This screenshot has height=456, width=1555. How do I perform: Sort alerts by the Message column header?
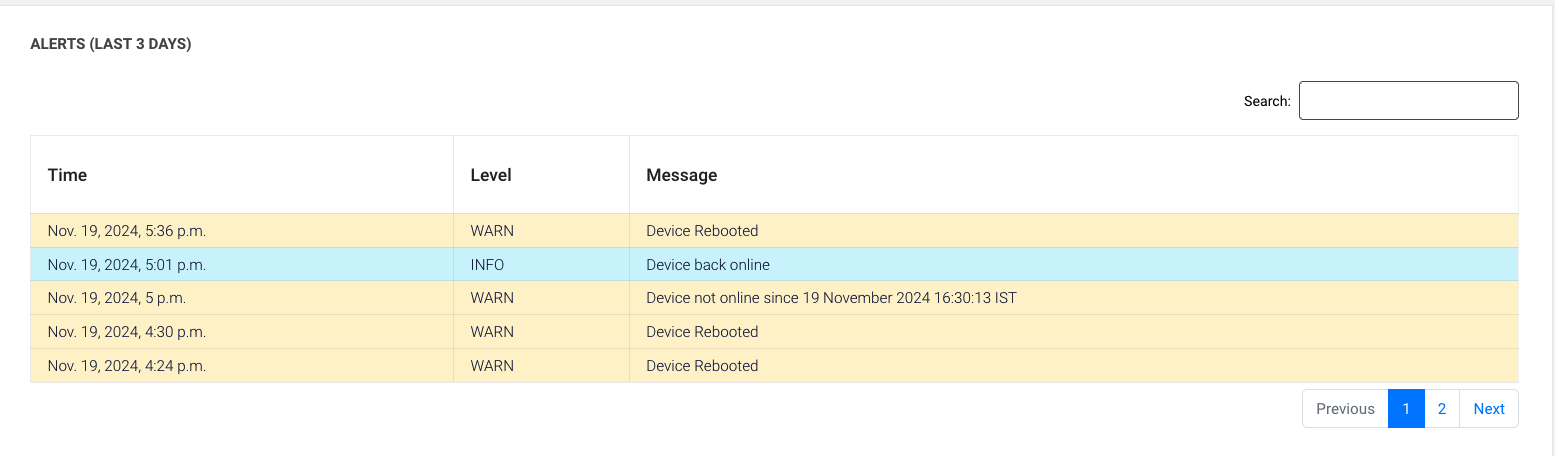point(682,175)
